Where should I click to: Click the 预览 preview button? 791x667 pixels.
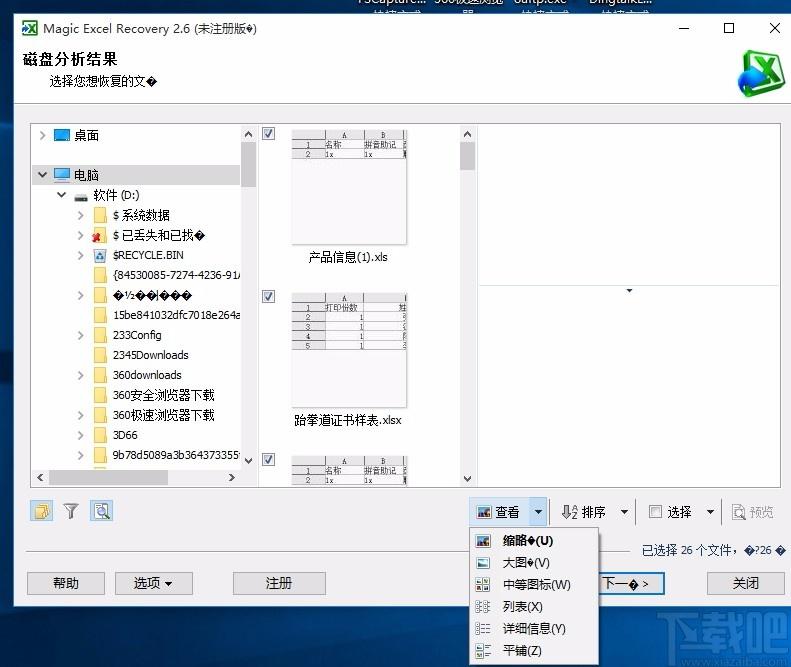pos(753,512)
